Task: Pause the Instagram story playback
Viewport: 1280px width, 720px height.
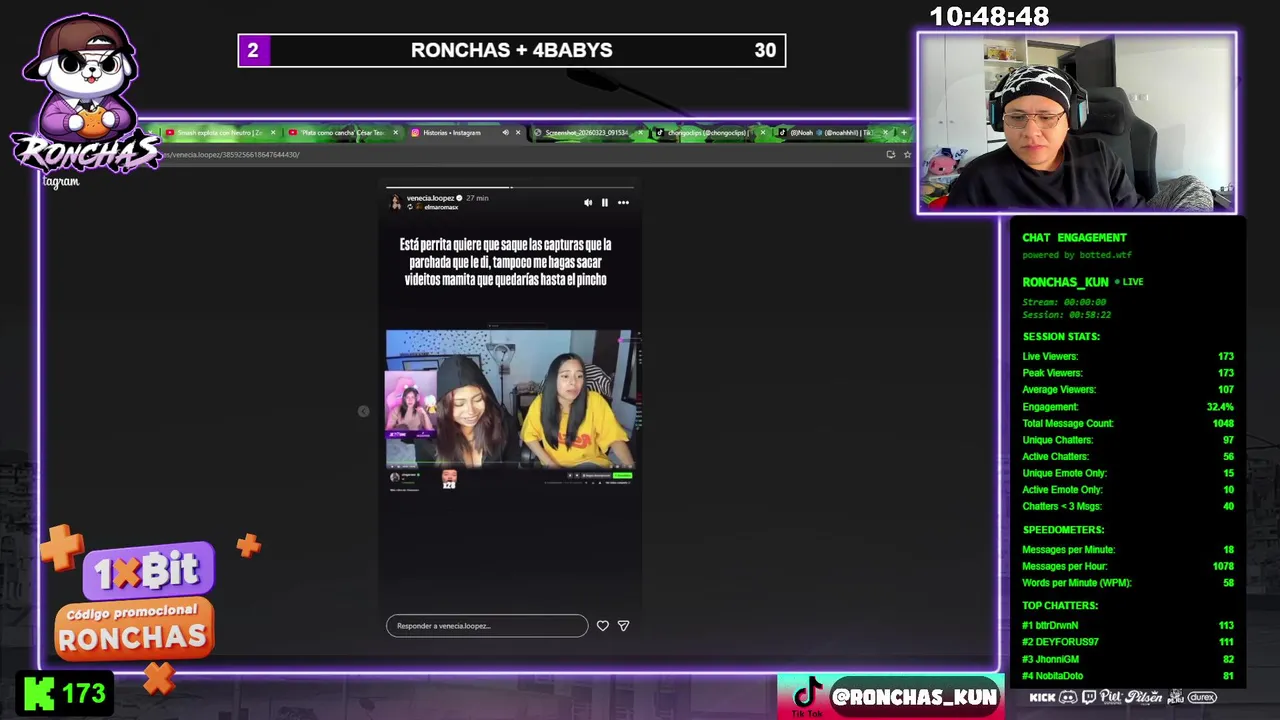Action: pos(604,202)
